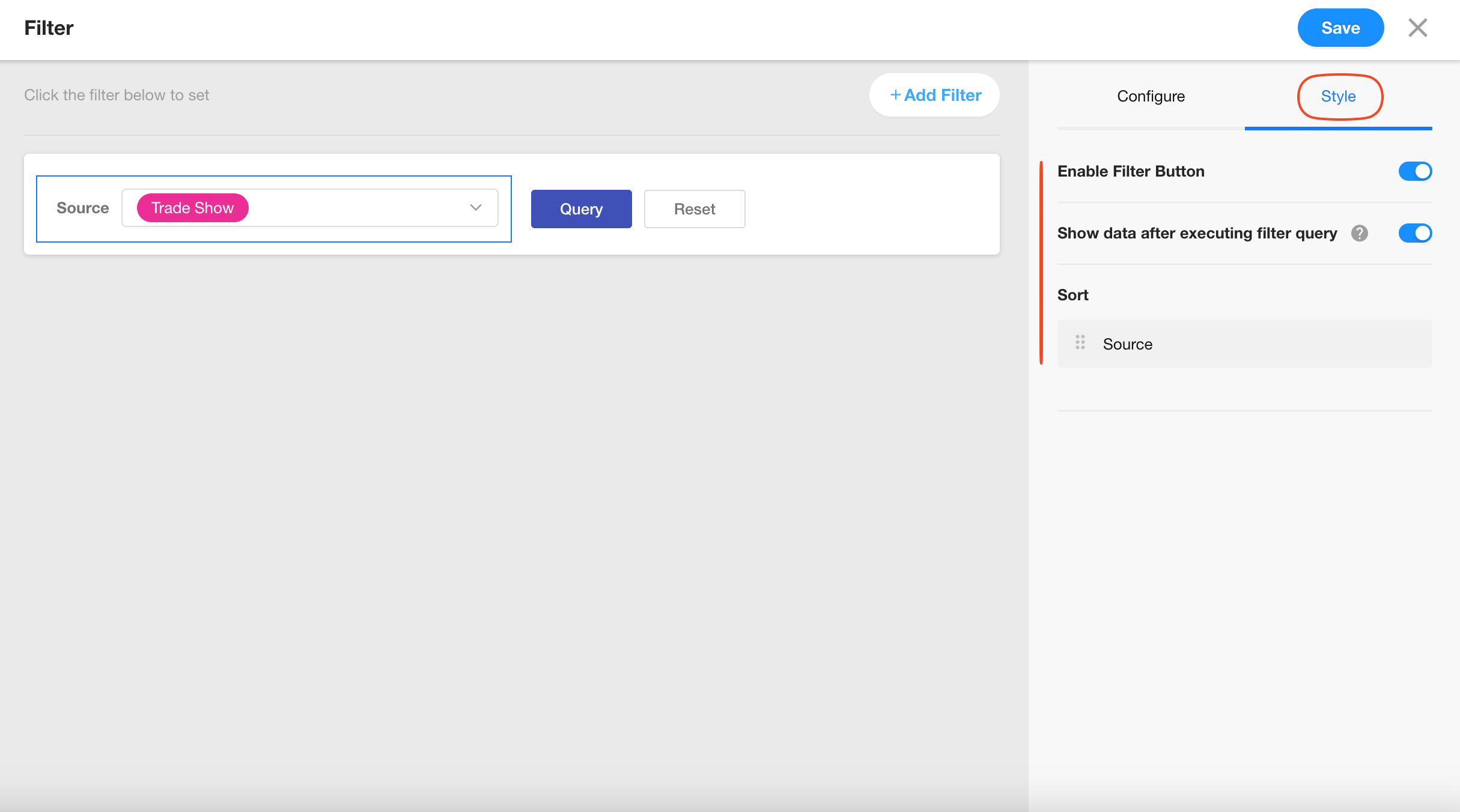Viewport: 1460px width, 812px height.
Task: Click the Reset button
Action: click(x=695, y=209)
